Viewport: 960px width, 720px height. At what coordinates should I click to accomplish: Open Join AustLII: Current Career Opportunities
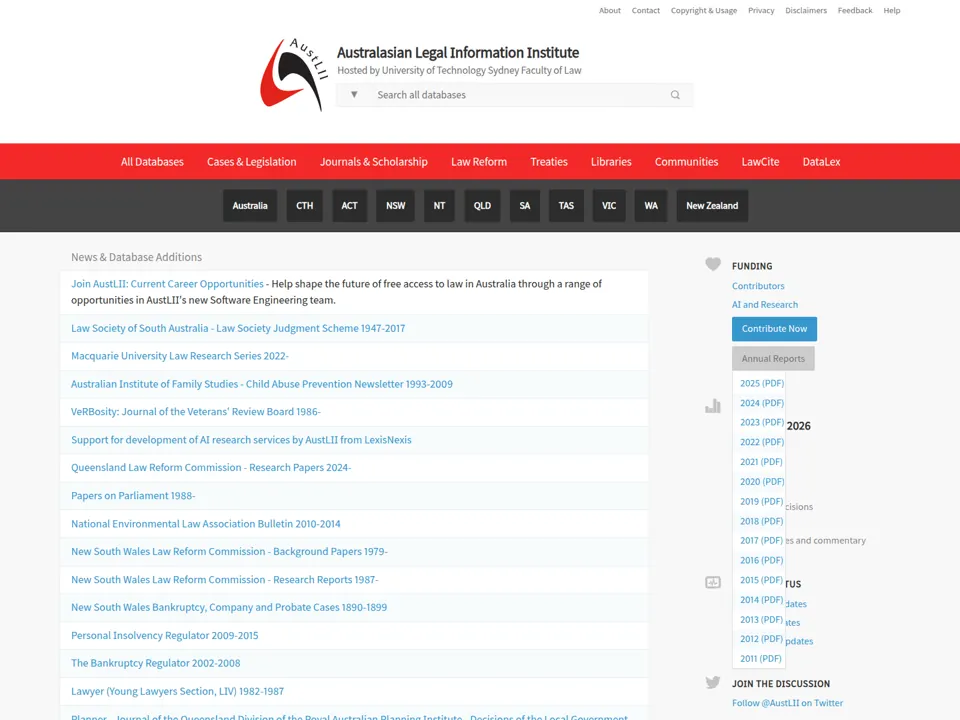click(x=167, y=284)
